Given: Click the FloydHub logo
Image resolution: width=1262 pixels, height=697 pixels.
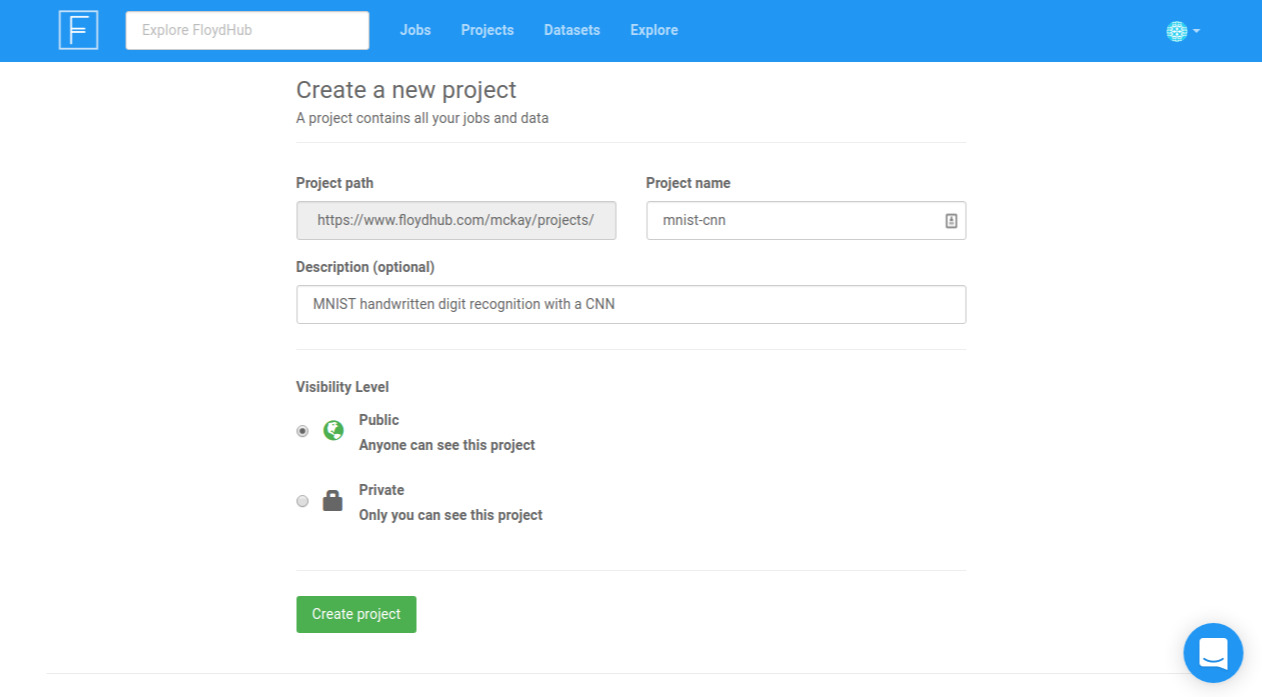Looking at the screenshot, I should click(78, 30).
